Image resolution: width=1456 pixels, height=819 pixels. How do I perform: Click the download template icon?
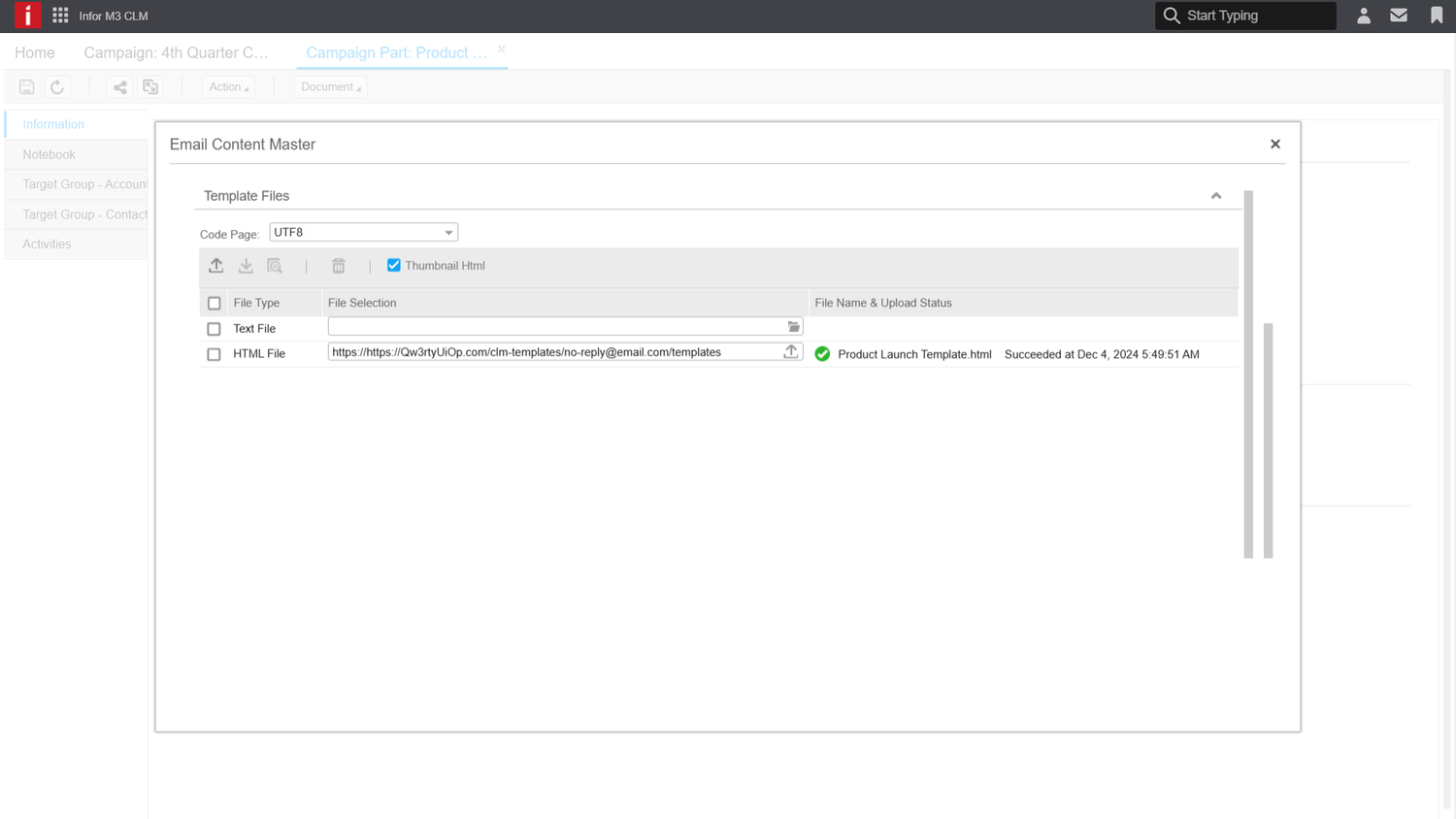pos(245,265)
